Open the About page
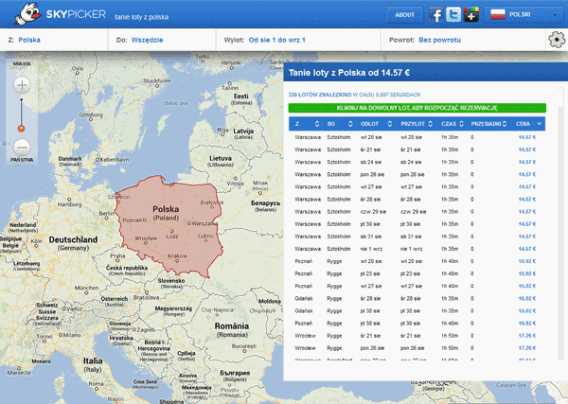The width and height of the screenshot is (568, 404). (x=404, y=15)
